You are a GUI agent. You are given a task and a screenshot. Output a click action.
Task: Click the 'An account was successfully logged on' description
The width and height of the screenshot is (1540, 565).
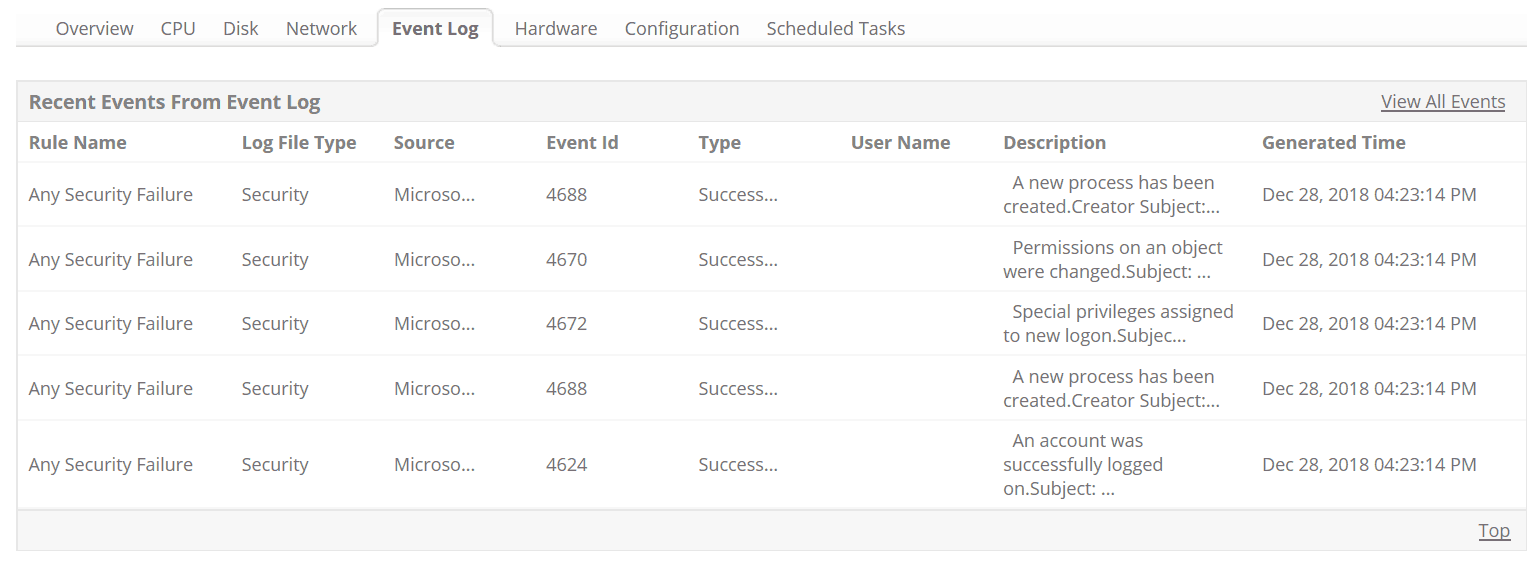1083,465
